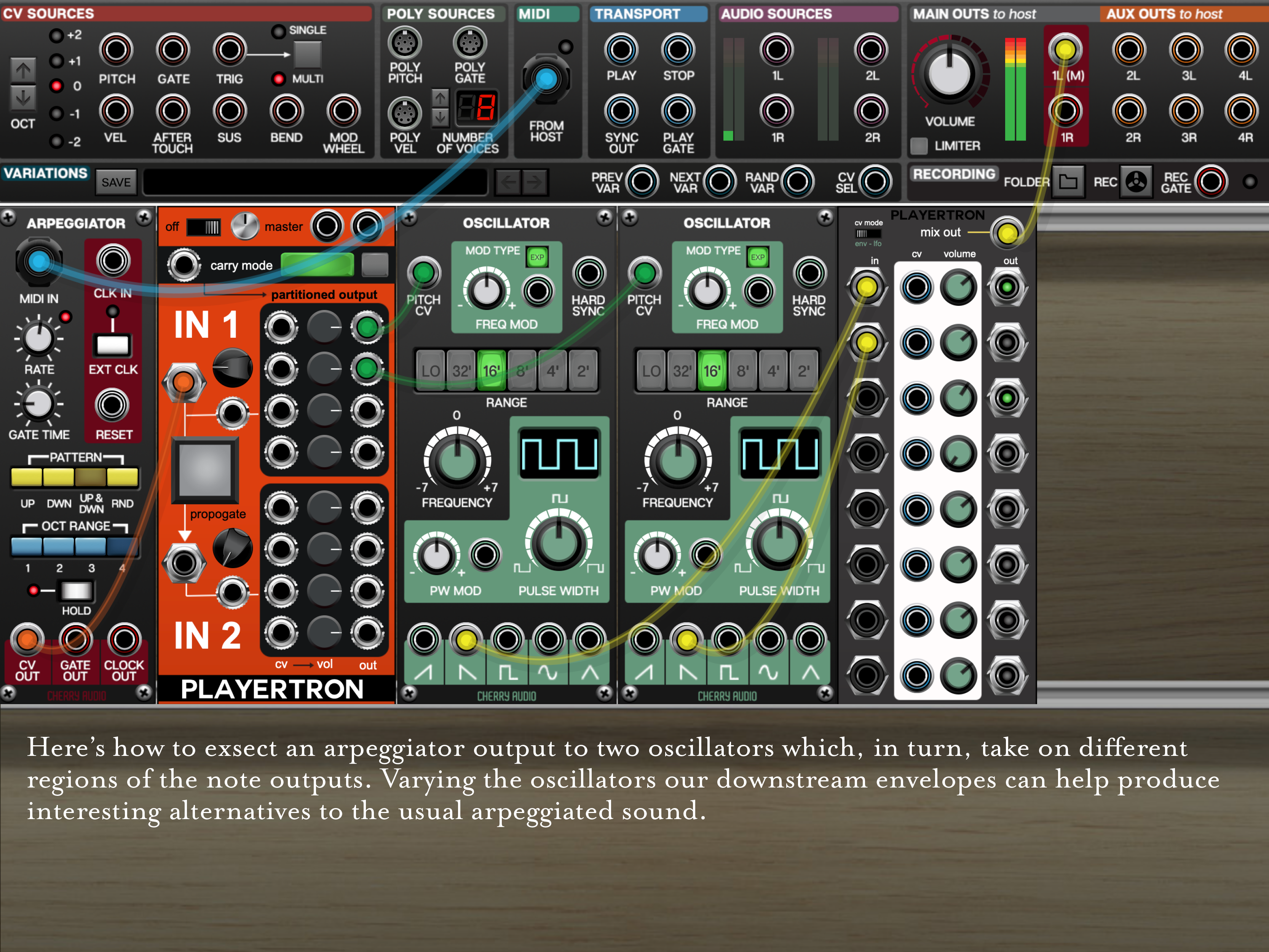Image resolution: width=1269 pixels, height=952 pixels.
Task: Enable the LIMITER checkbox
Action: click(919, 146)
